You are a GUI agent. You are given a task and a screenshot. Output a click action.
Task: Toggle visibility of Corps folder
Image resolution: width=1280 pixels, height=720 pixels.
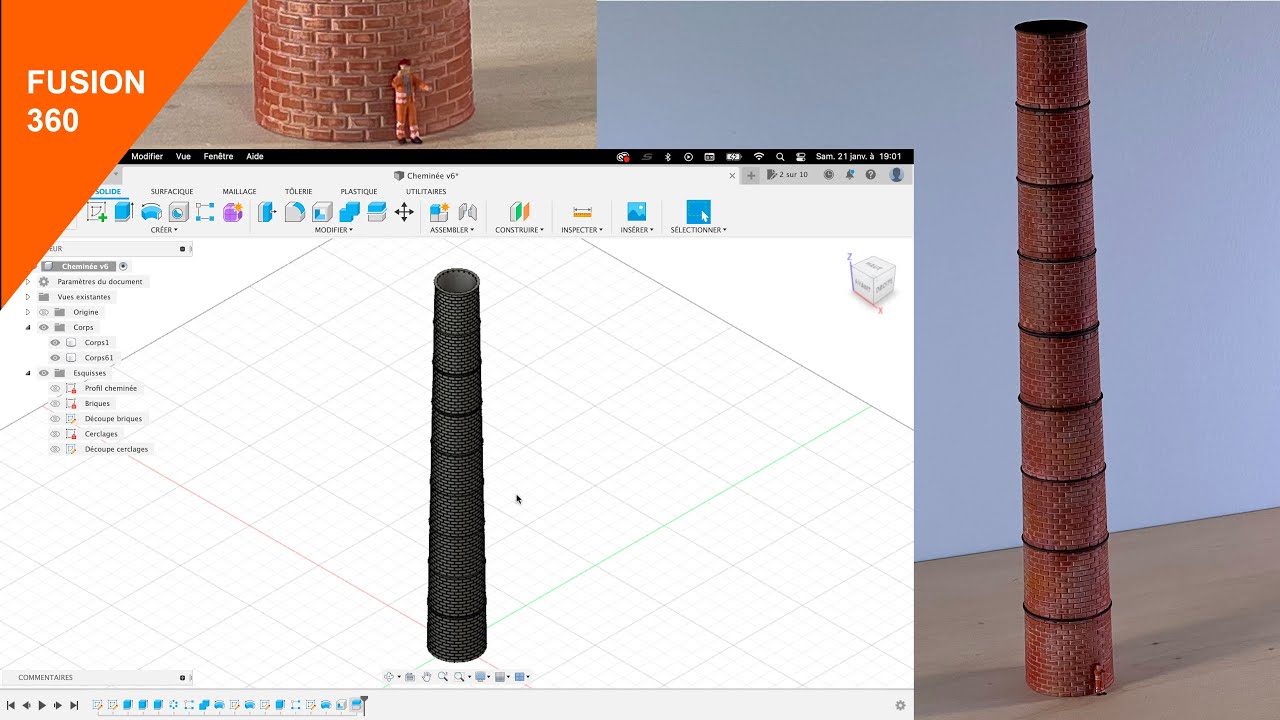44,327
